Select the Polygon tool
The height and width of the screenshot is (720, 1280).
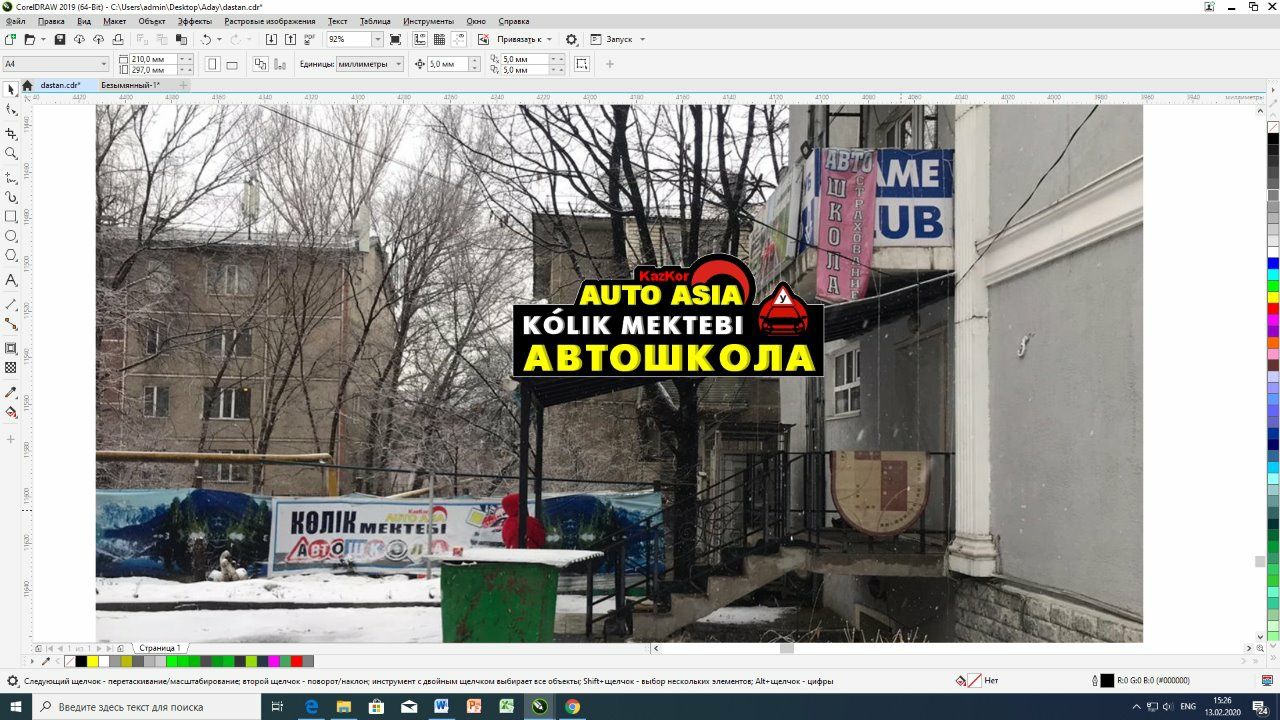pos(11,256)
